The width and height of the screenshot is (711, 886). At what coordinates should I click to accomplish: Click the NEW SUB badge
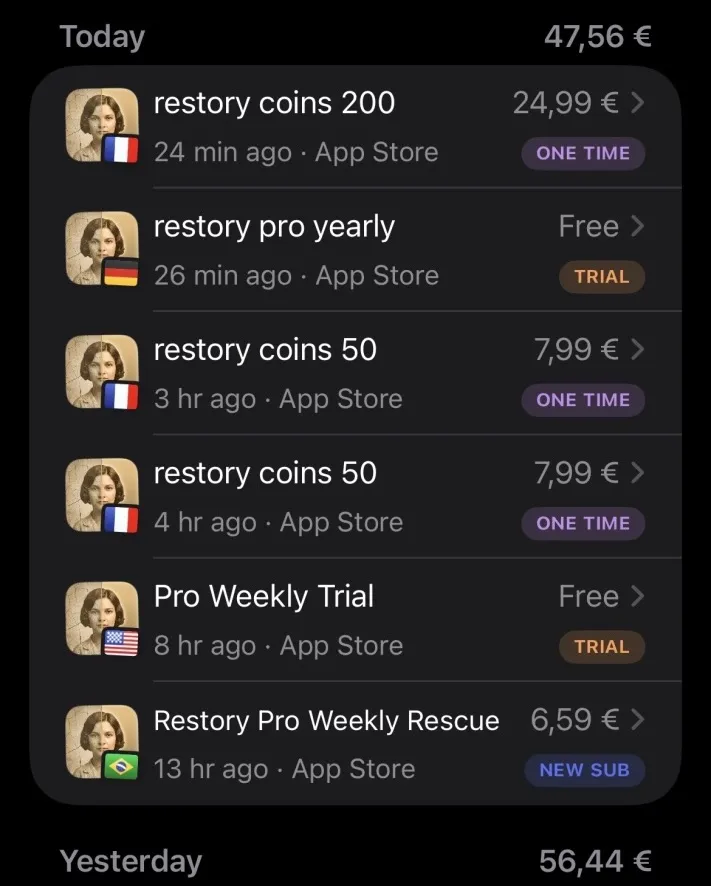point(584,770)
